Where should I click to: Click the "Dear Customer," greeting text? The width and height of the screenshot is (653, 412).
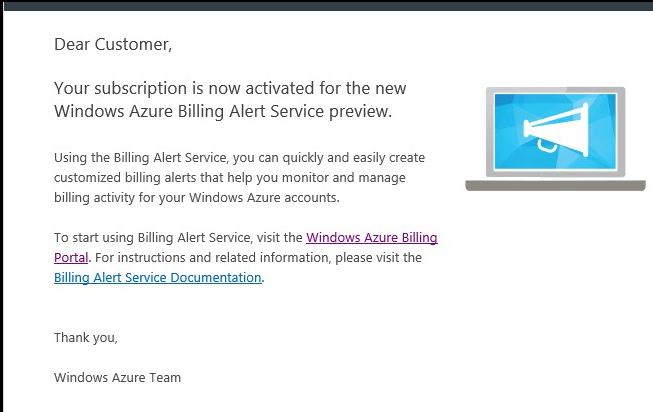pos(113,44)
